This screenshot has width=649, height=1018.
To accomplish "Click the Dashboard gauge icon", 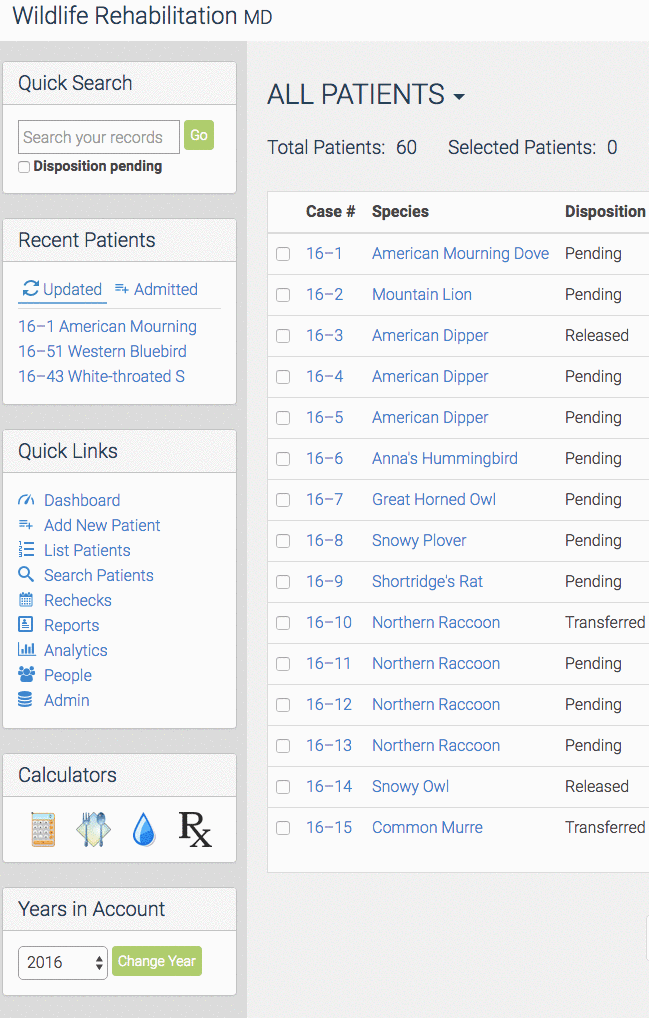I will tap(26, 500).
